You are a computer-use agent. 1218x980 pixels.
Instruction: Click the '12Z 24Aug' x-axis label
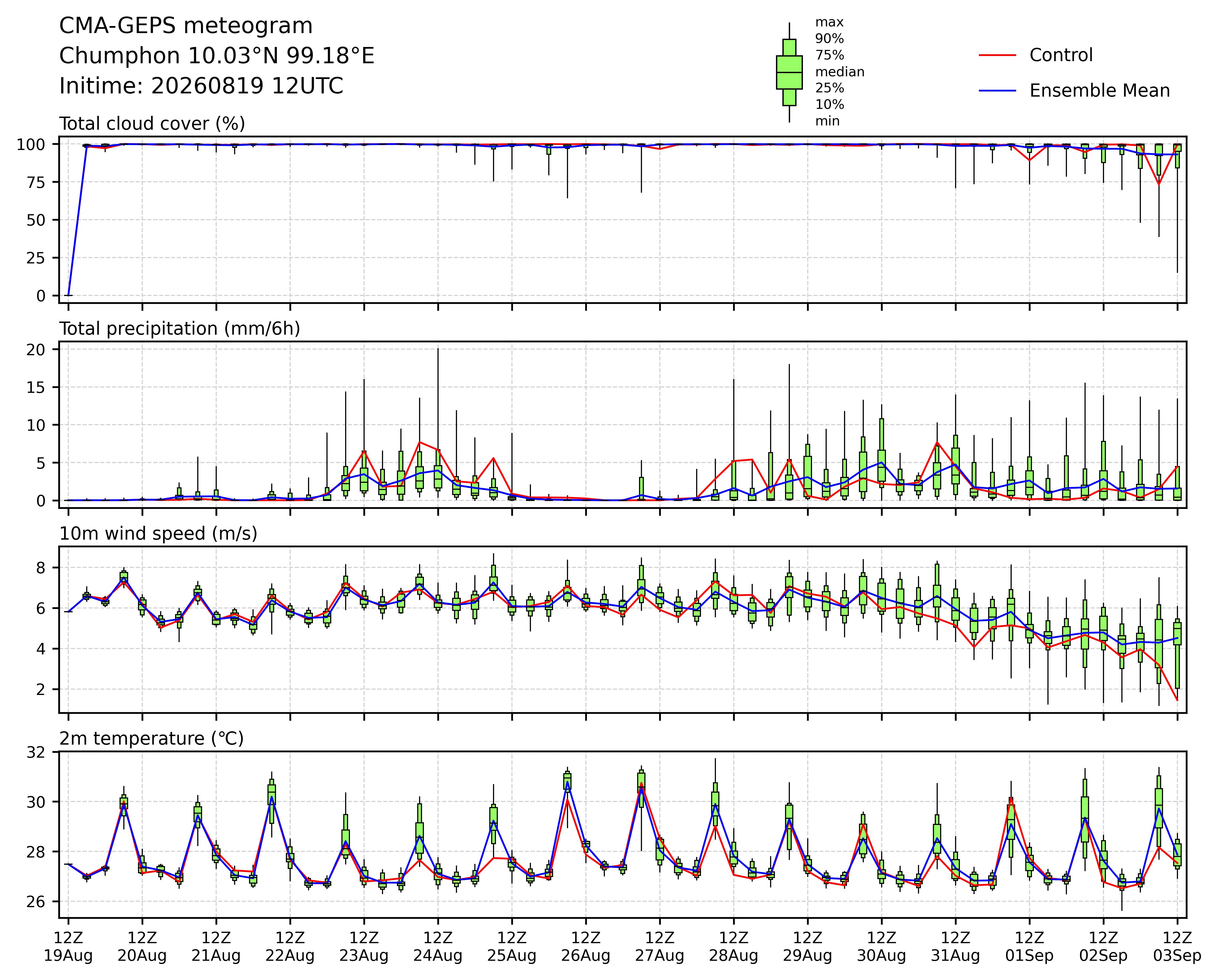438,946
